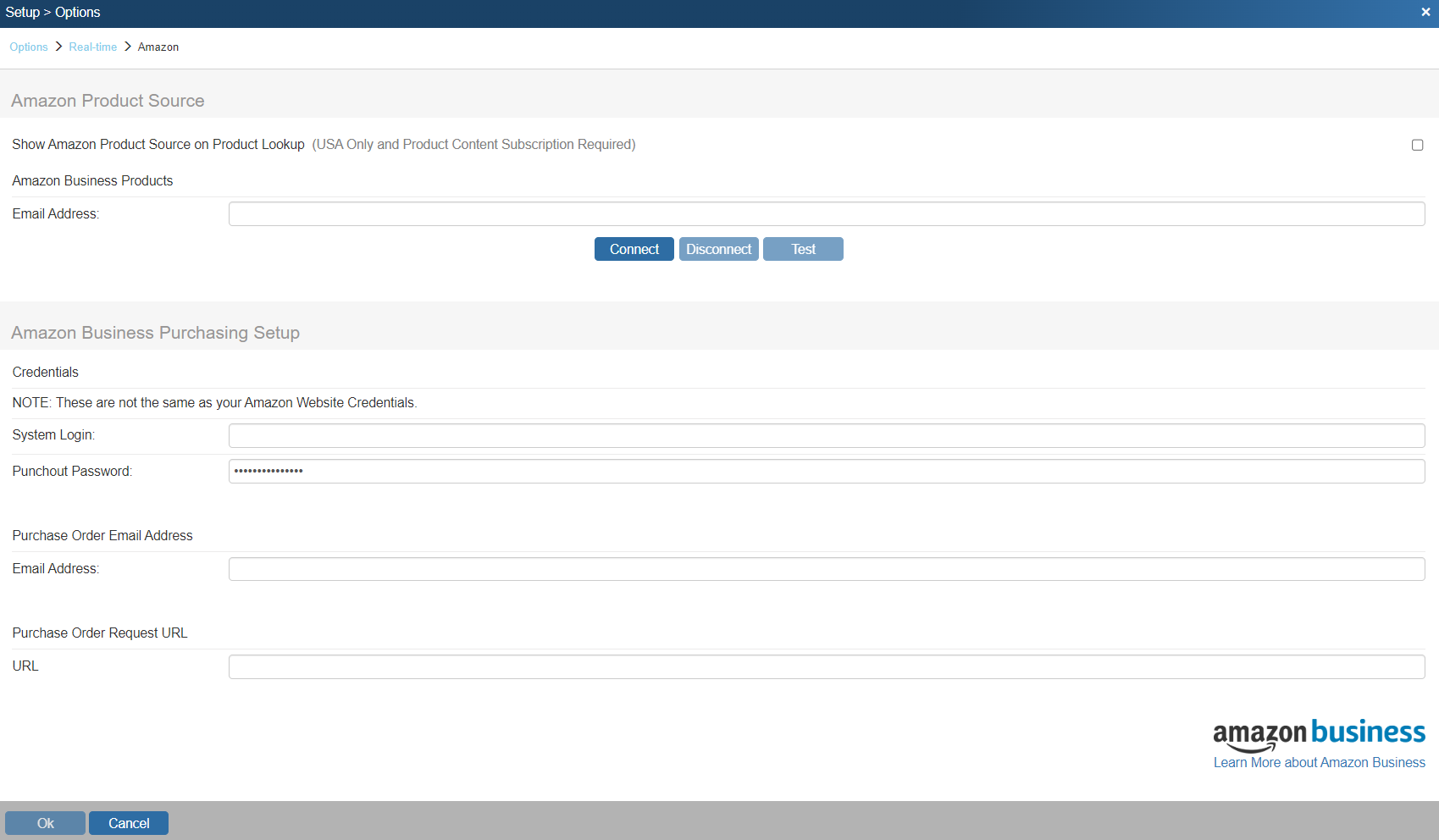
Task: Click the credentials NOTE text
Action: click(214, 403)
